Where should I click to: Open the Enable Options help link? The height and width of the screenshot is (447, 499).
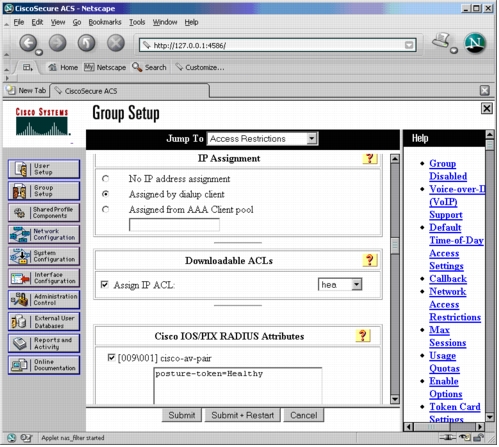446,388
